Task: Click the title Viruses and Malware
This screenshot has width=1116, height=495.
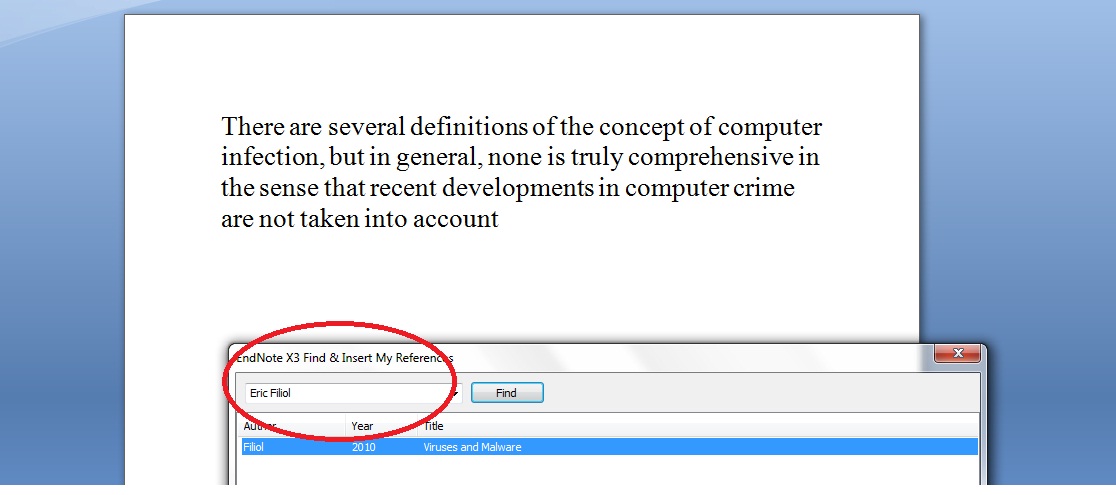Action: coord(473,447)
